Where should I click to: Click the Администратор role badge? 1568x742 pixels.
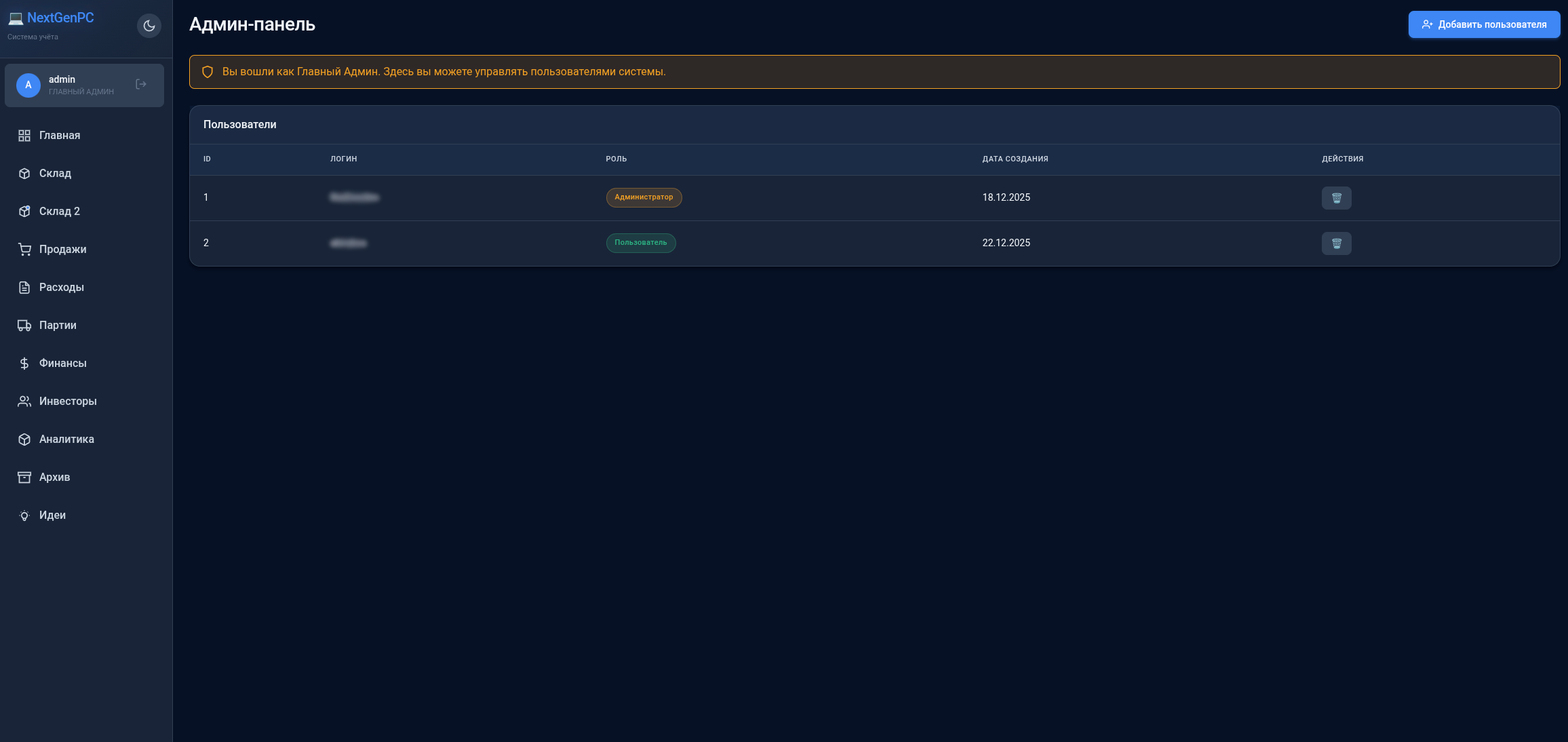click(x=644, y=197)
